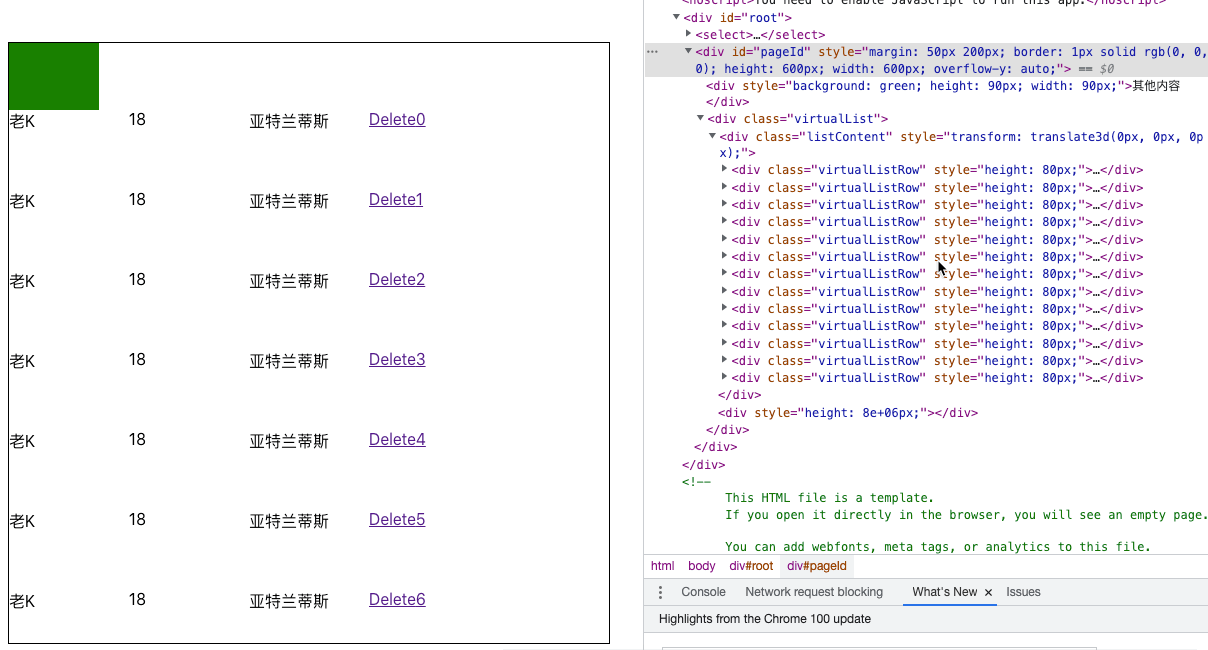Click the "This HTML file is a template." comment
Image resolution: width=1208 pixels, height=650 pixels.
[829, 498]
